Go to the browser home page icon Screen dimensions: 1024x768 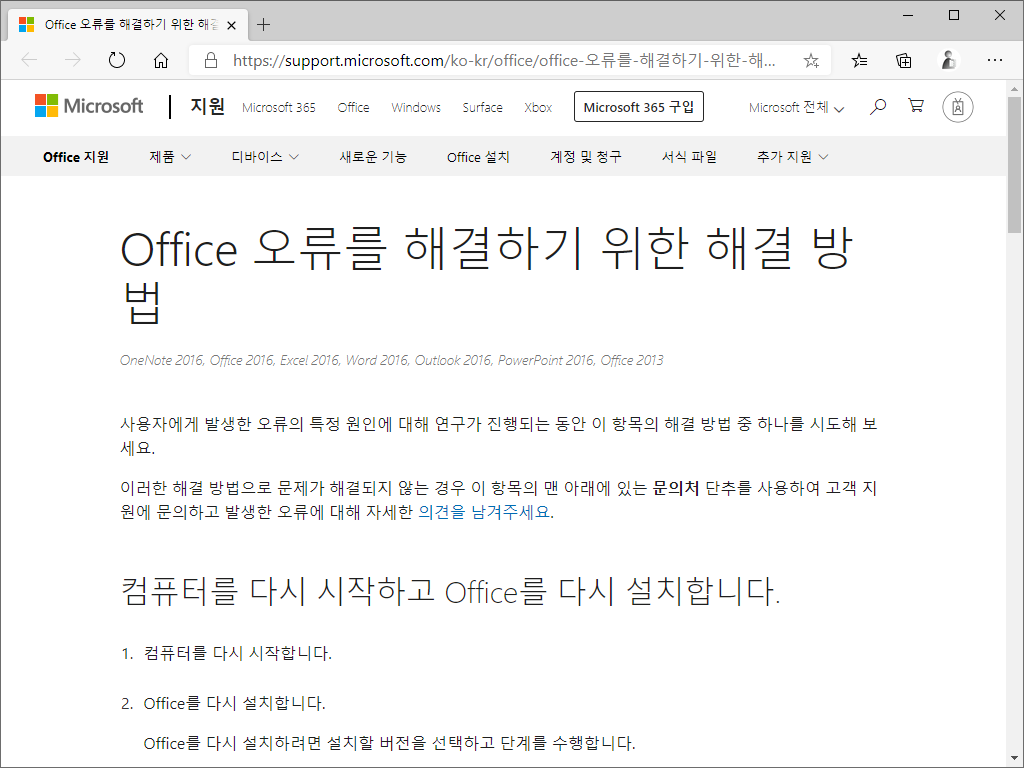tap(161, 60)
